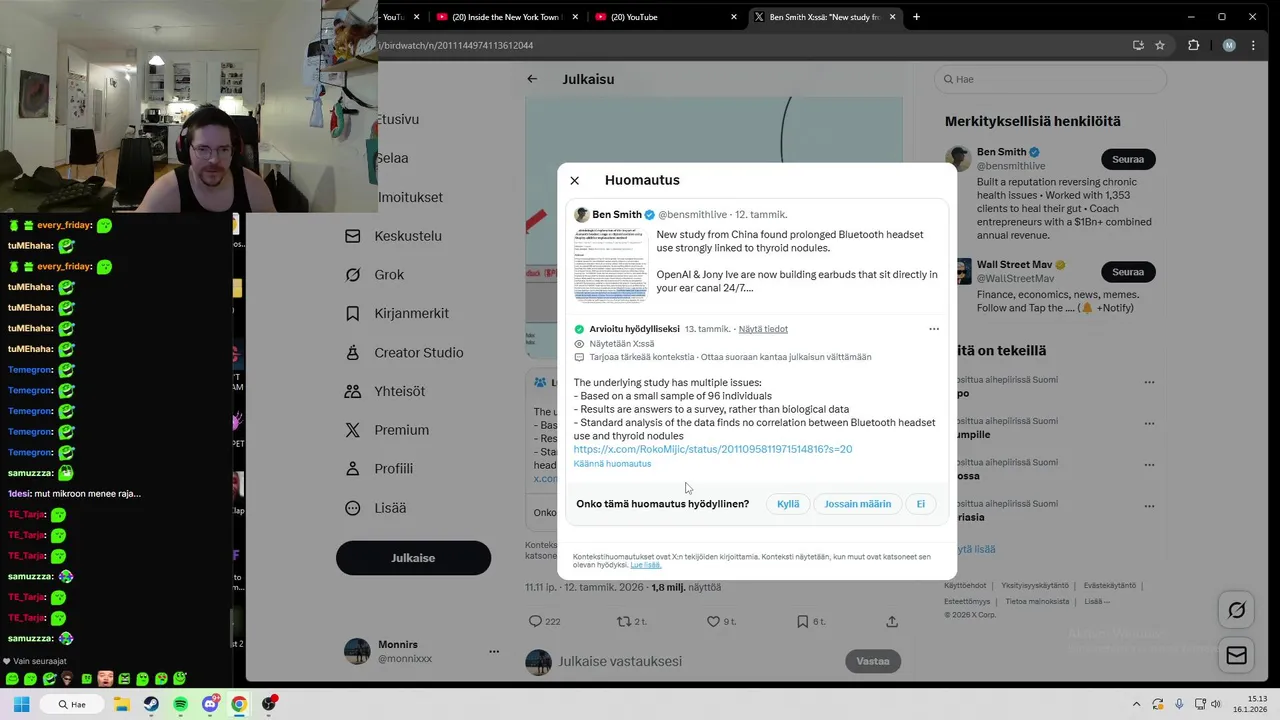Viewport: 1280px width, 720px height.
Task: Click the Monnirs profile avatar
Action: (x=357, y=651)
